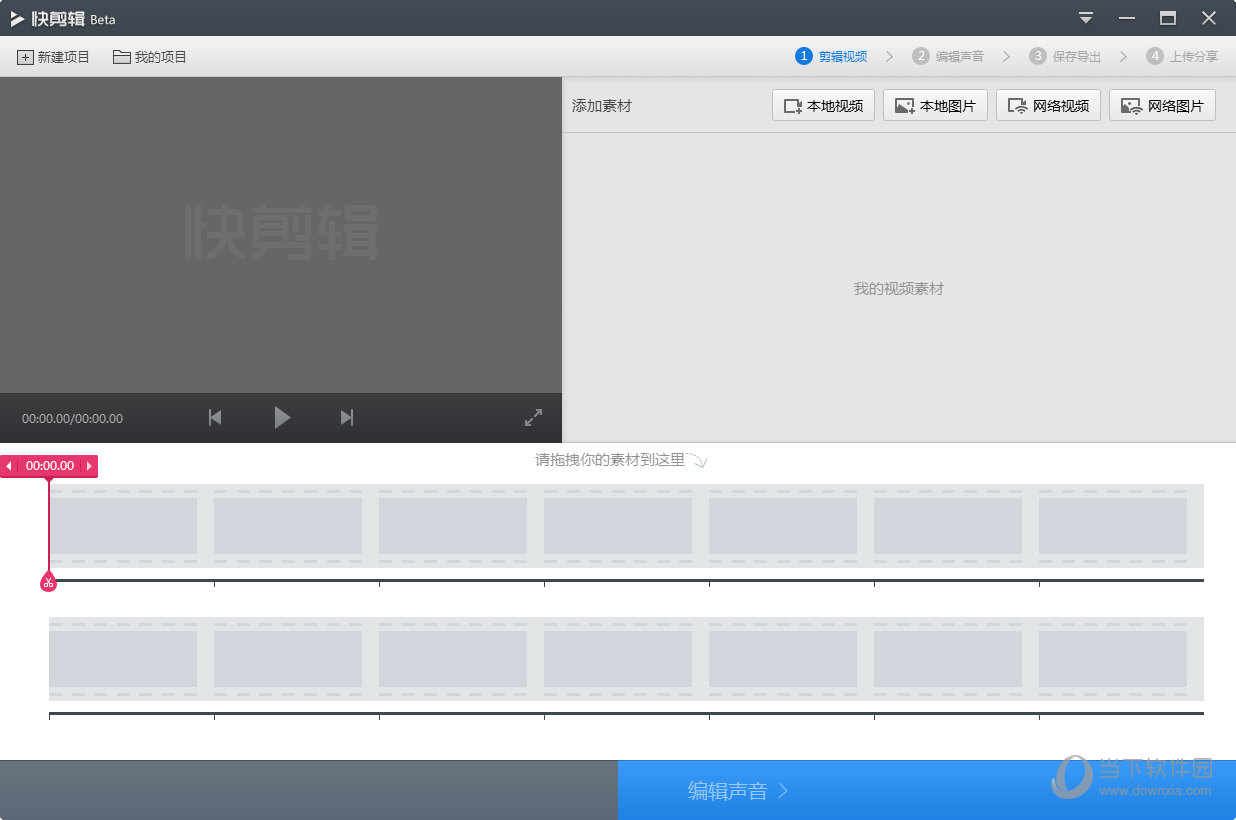Select the 00:00.00 timeline position marker
Viewport: 1236px width, 820px height.
[49, 466]
